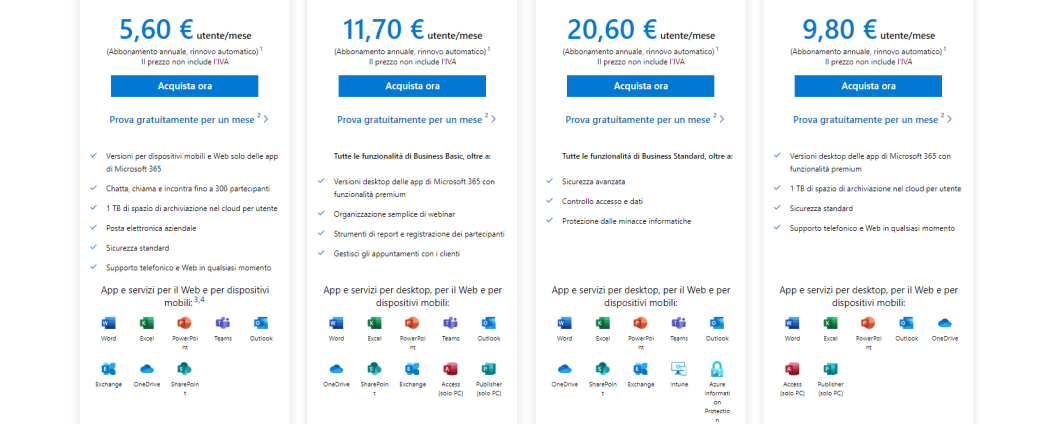
Task: Click the OneDrive icon in the 9,80 € plan
Action: pos(944,323)
